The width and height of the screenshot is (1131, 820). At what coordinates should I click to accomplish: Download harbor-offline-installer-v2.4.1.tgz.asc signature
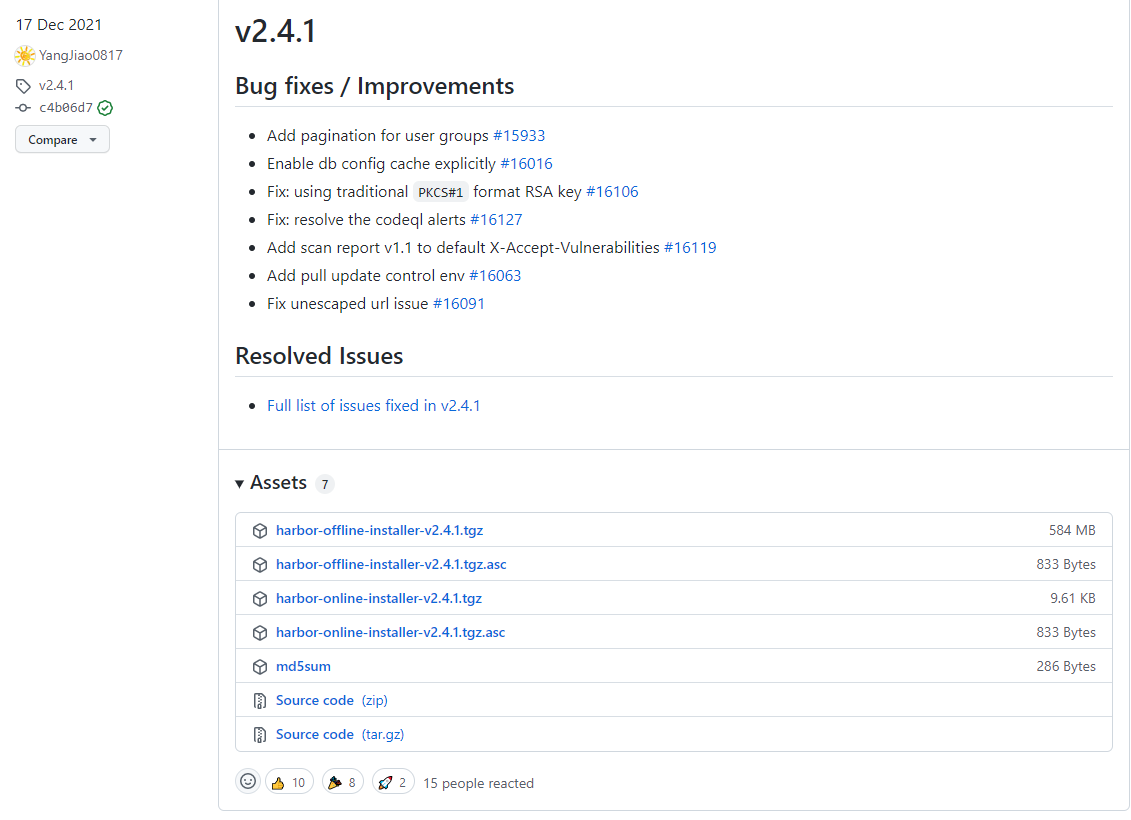click(391, 565)
